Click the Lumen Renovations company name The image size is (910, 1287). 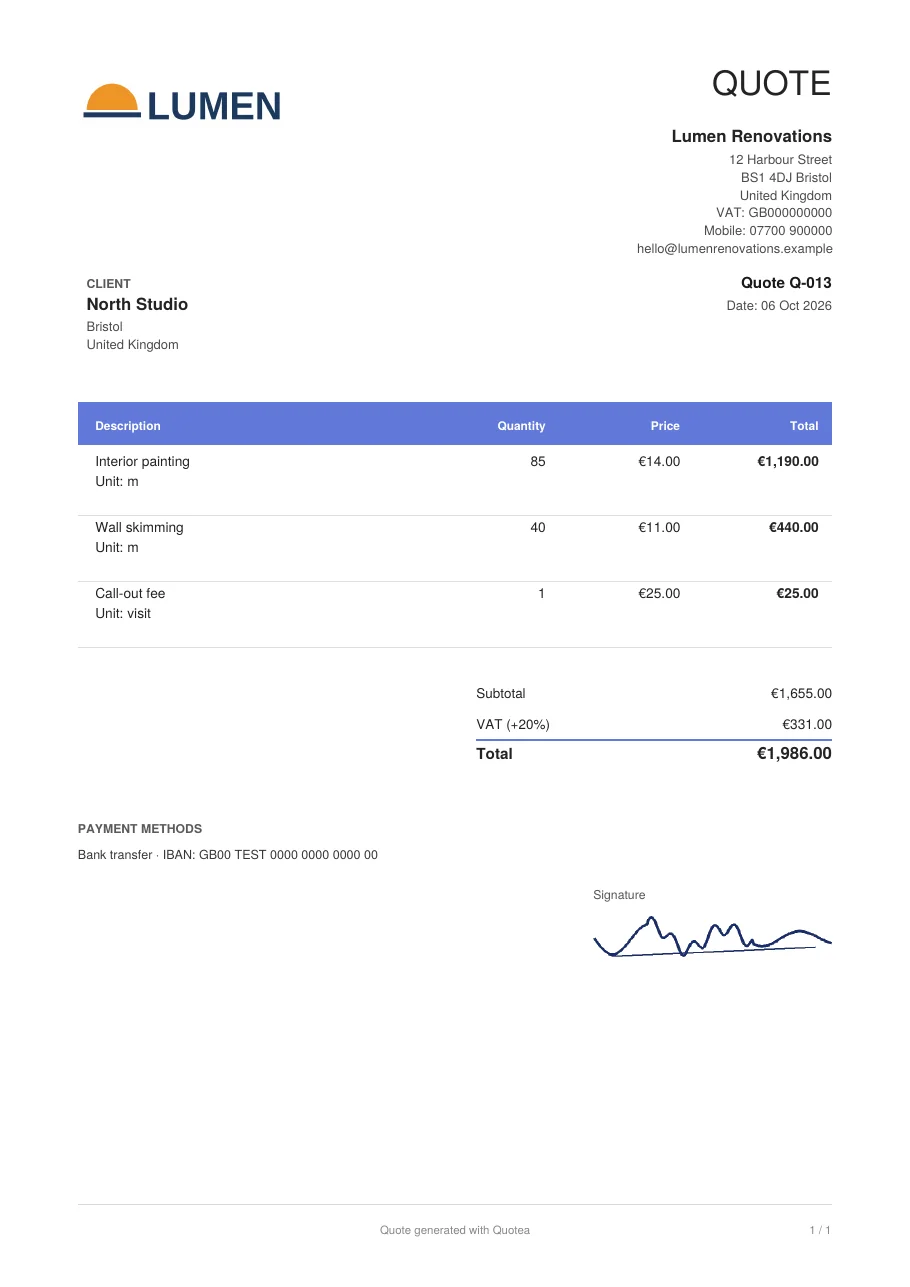point(751,136)
